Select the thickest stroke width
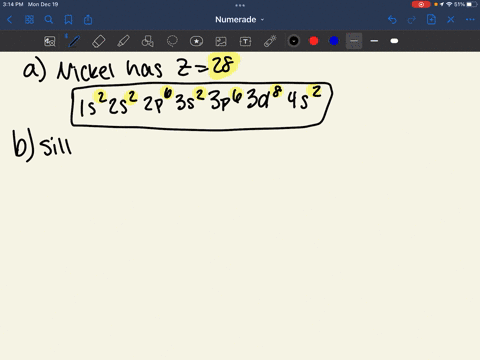480x360 pixels. (394, 41)
